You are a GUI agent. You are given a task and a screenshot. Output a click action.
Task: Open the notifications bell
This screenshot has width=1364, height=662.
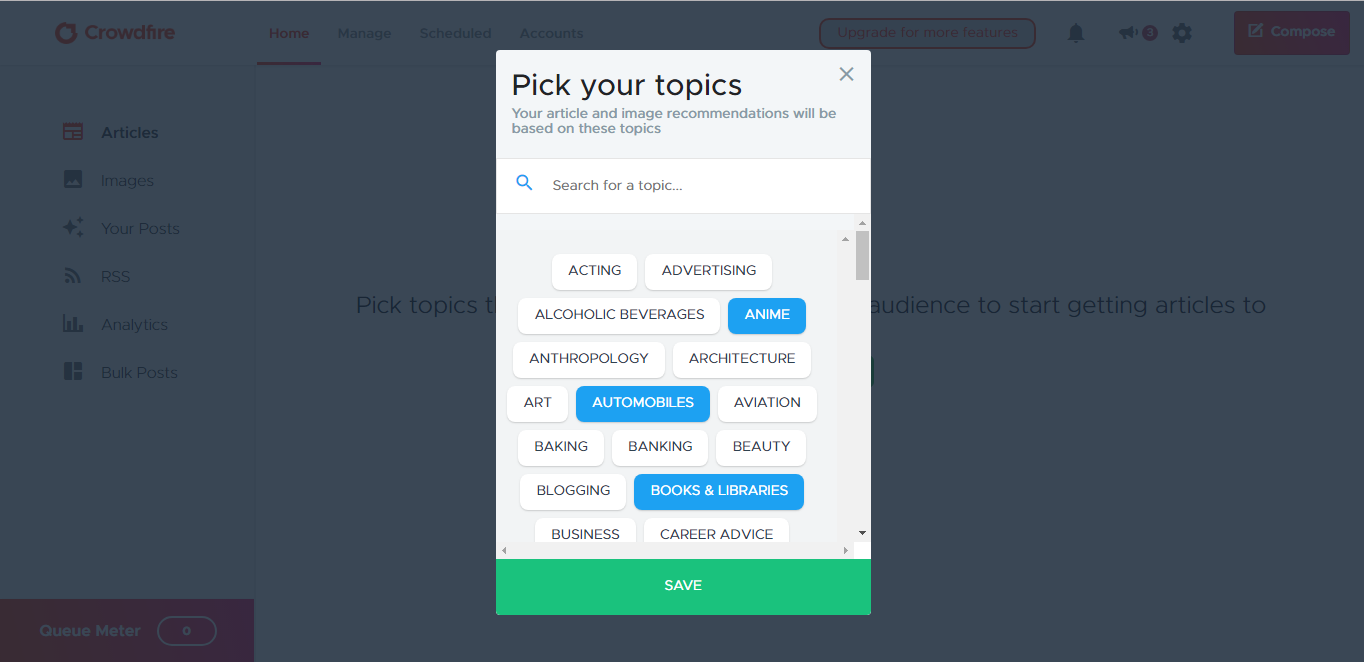(1076, 33)
